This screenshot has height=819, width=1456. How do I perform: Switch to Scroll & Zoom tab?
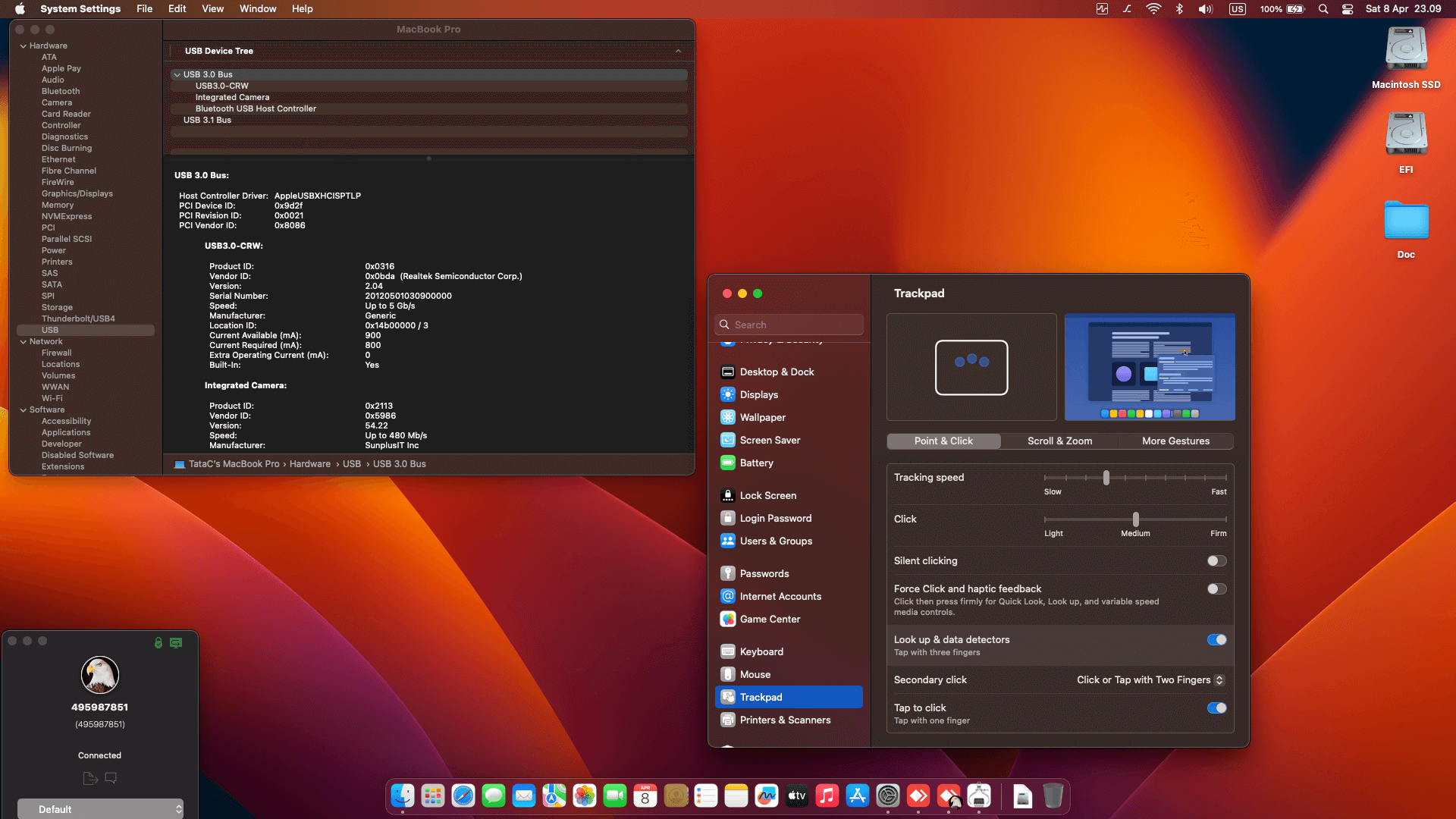tap(1059, 441)
